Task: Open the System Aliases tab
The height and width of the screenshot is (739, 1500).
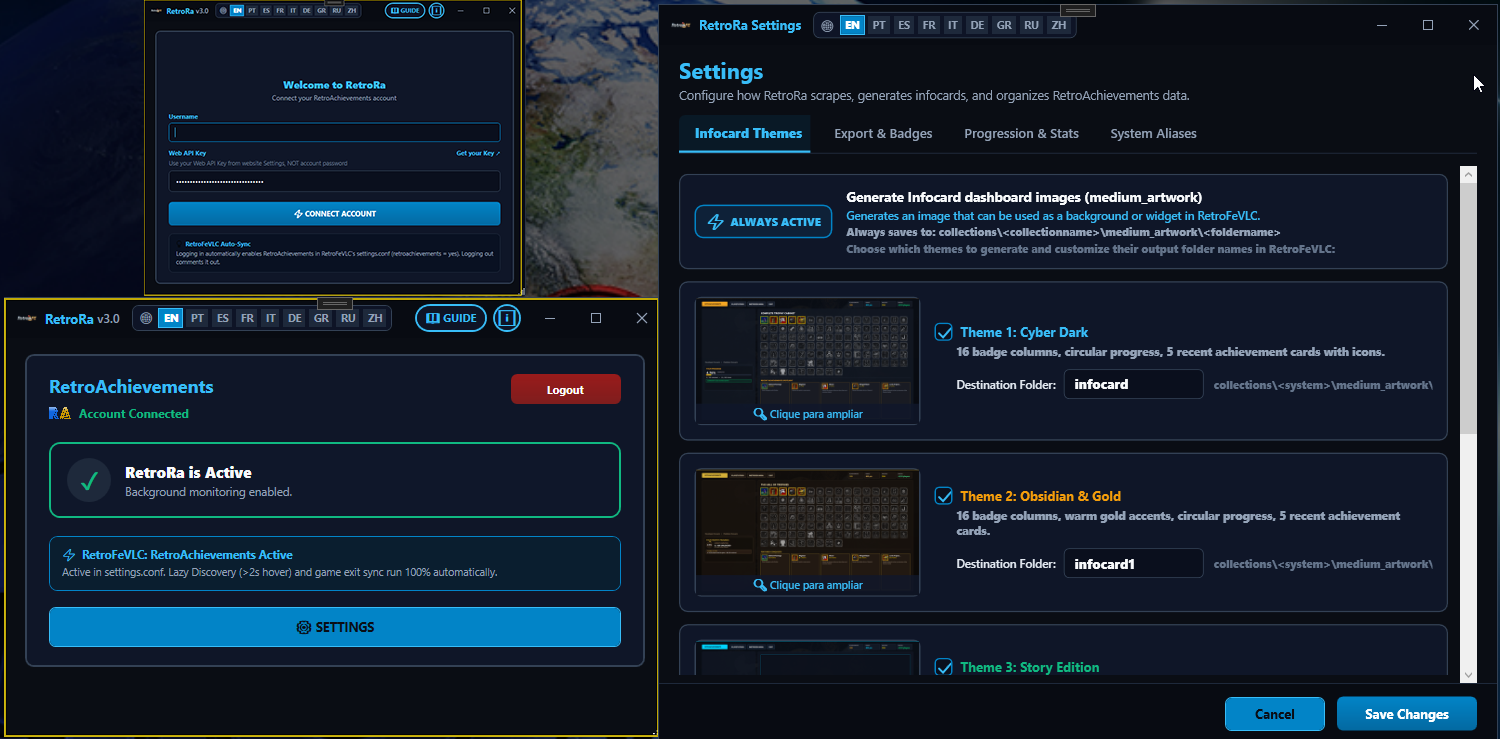Action: pyautogui.click(x=1153, y=133)
